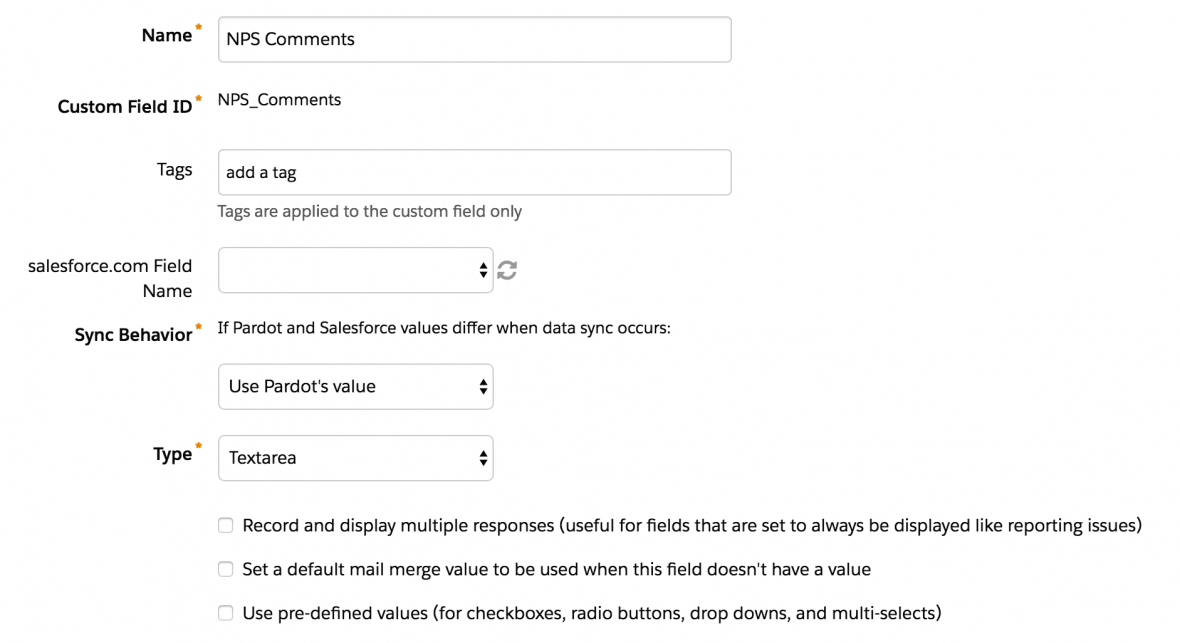Click the asterisk beside Custom Field ID
Screen dimensions: 1180x643
tap(199, 97)
